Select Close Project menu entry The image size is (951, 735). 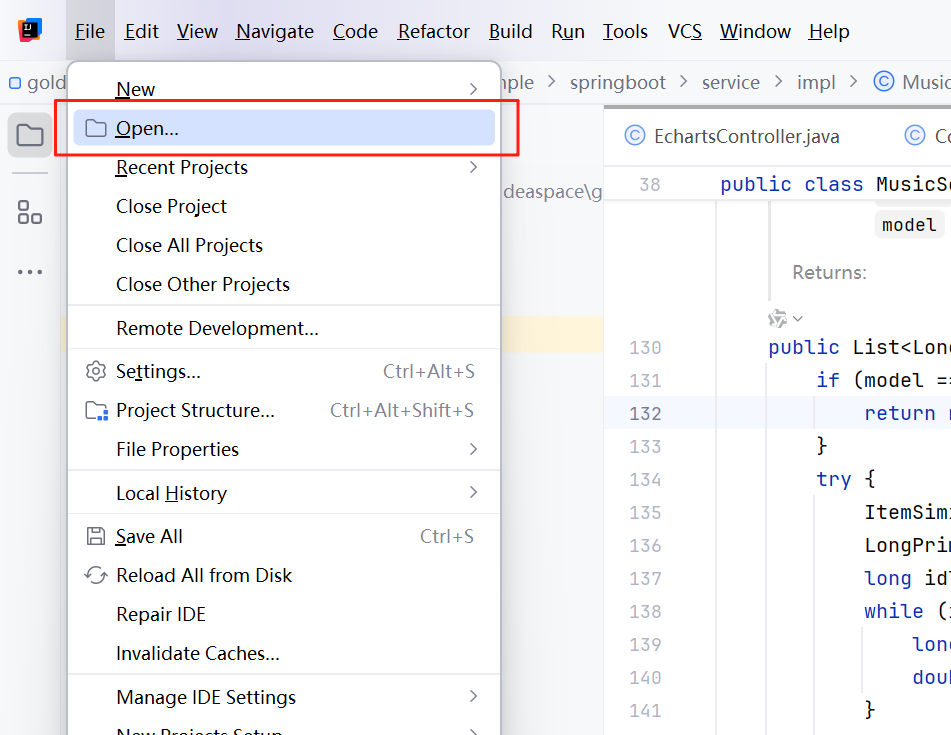click(171, 207)
